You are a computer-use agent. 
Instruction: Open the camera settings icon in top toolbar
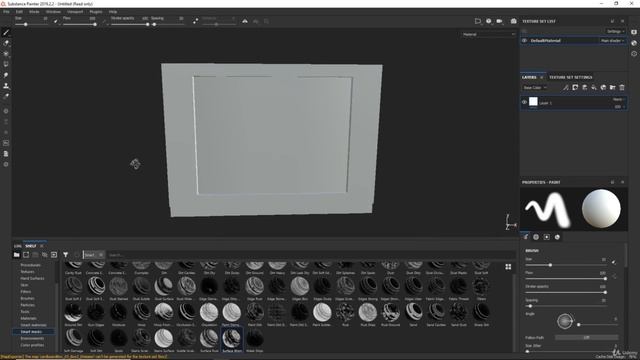pyautogui.click(x=500, y=21)
